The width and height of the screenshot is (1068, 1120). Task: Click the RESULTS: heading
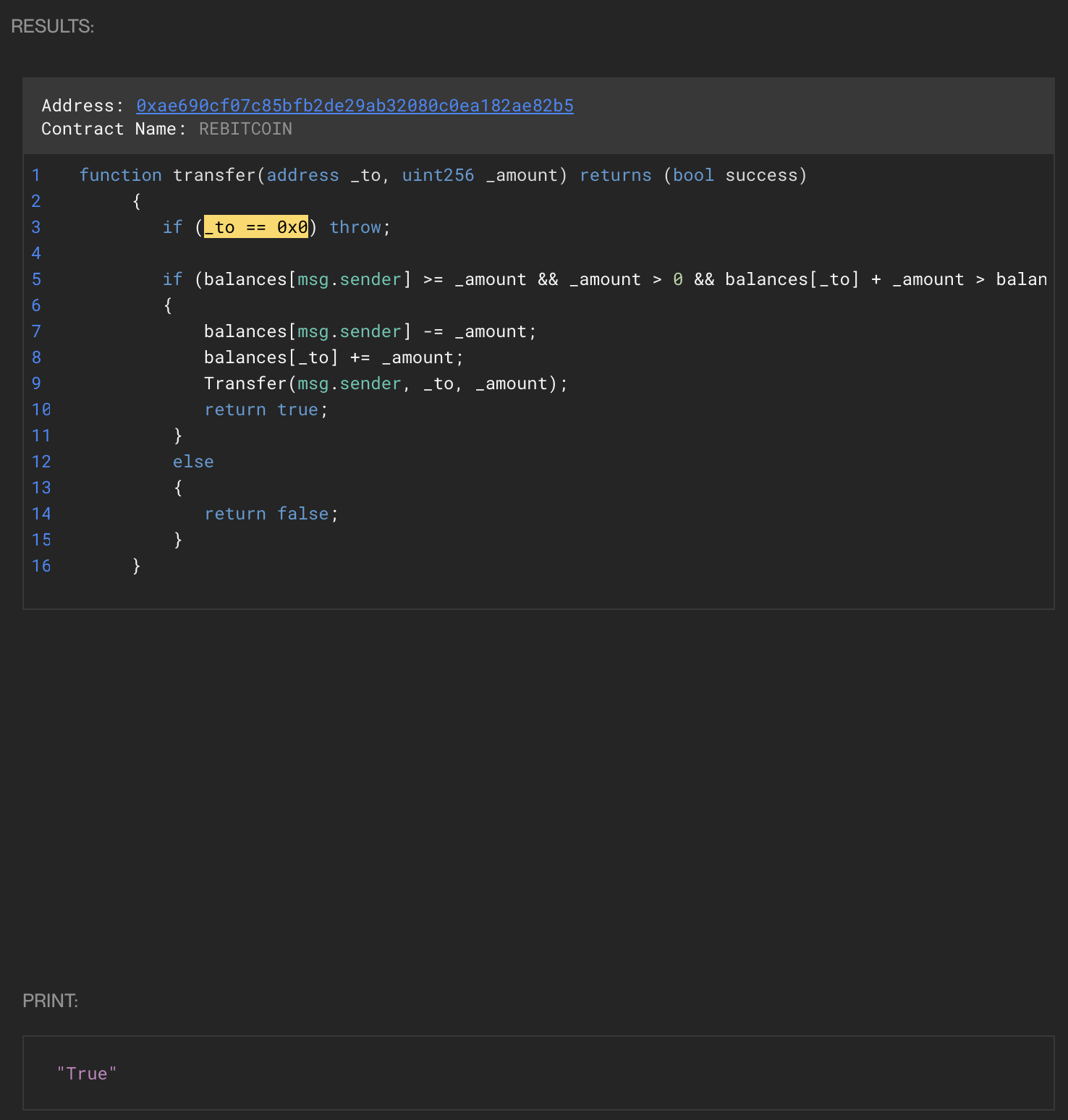(x=53, y=26)
